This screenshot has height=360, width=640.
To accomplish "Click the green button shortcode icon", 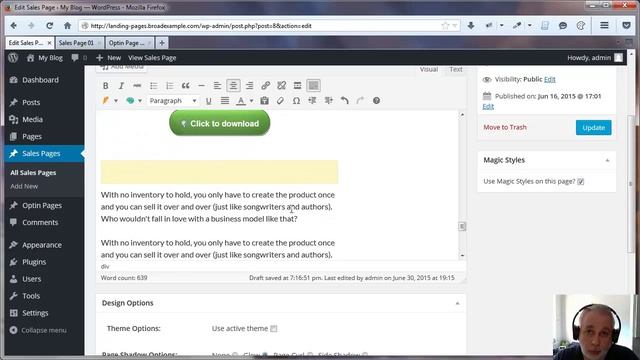I will 130,100.
